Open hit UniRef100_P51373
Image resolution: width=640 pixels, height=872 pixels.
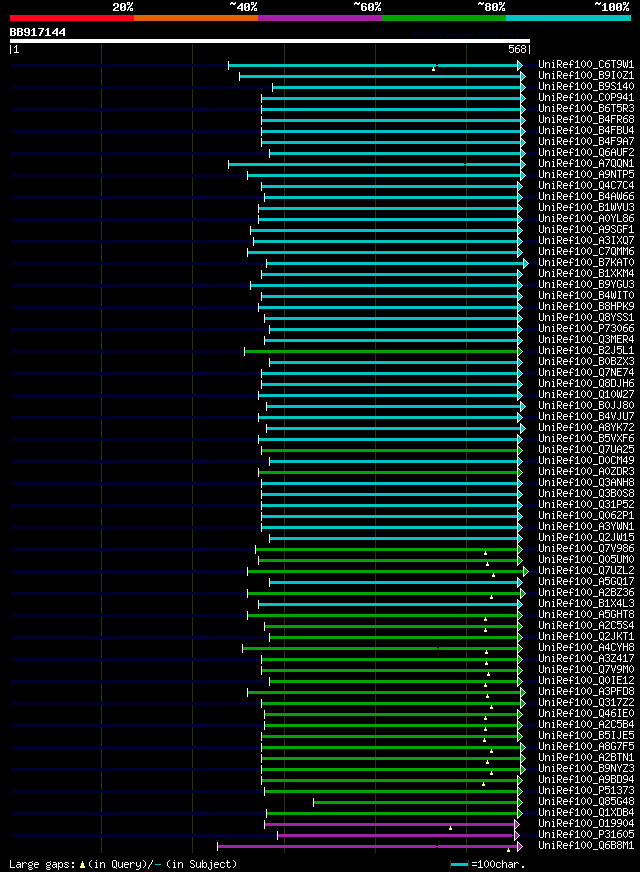[x=586, y=791]
